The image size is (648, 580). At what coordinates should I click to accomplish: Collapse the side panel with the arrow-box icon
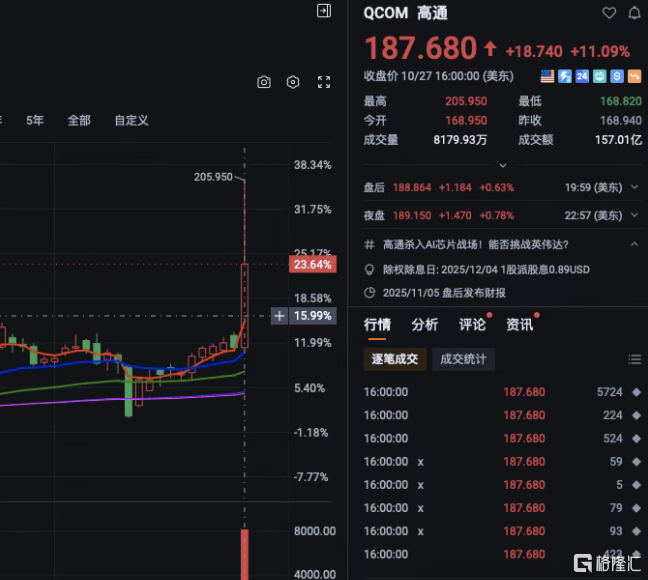[x=324, y=10]
